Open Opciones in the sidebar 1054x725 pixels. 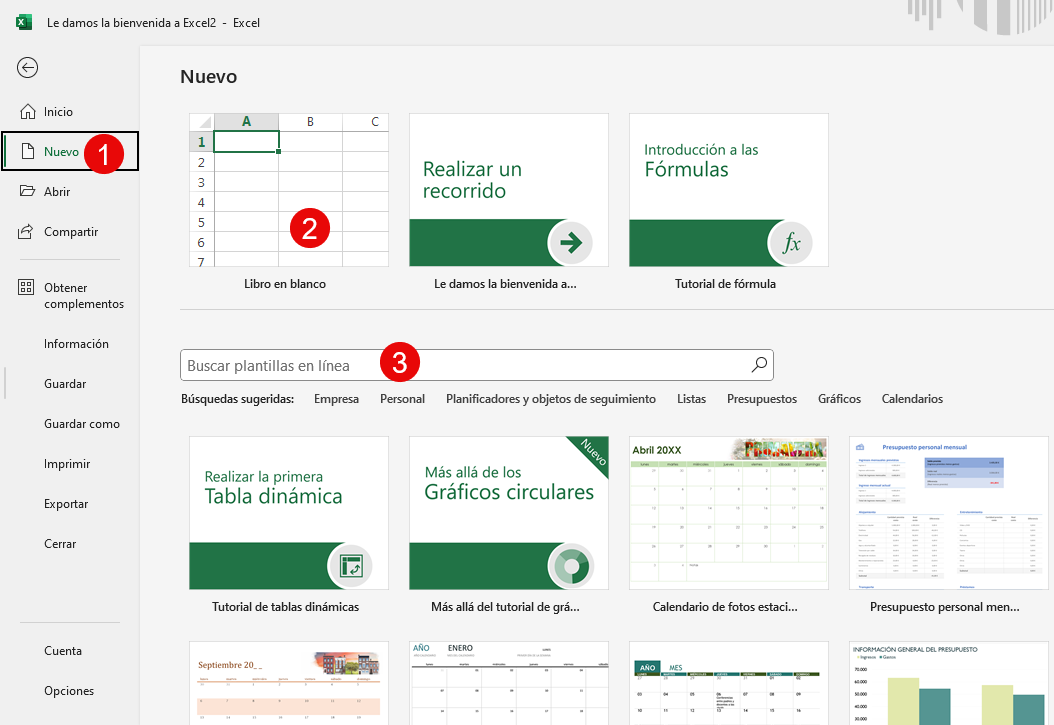(x=71, y=690)
